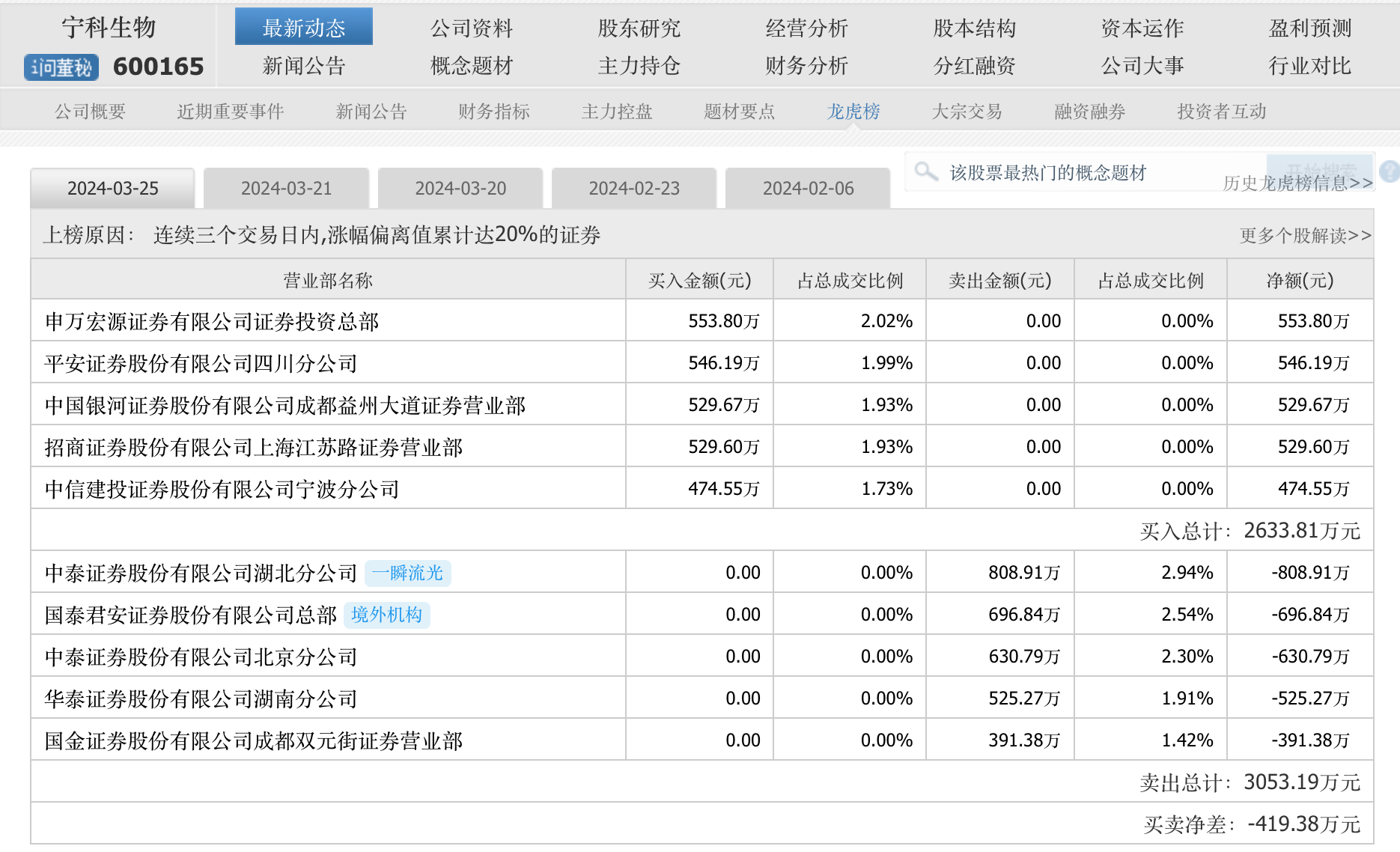1400x852 pixels.
Task: Focus the hot concept search field
Action: pyautogui.click(x=1086, y=172)
